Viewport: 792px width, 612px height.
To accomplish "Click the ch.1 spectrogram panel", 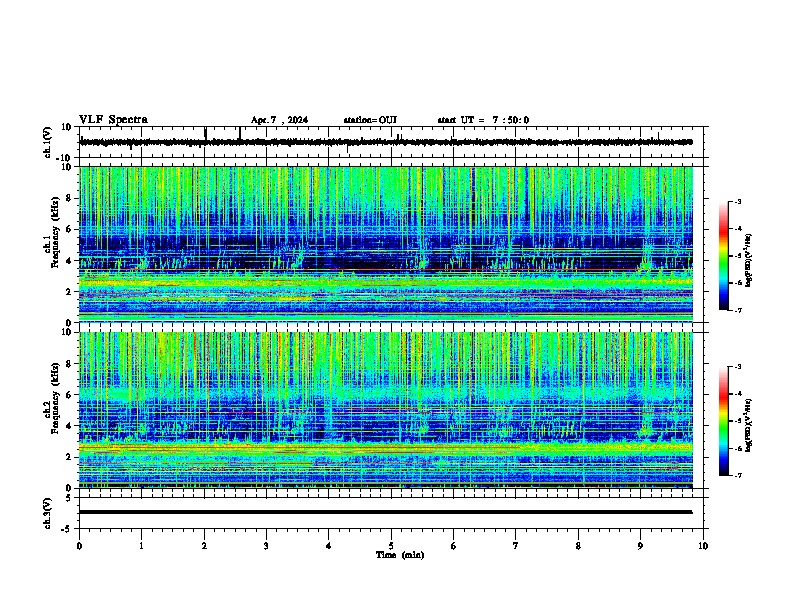I will (x=386, y=244).
